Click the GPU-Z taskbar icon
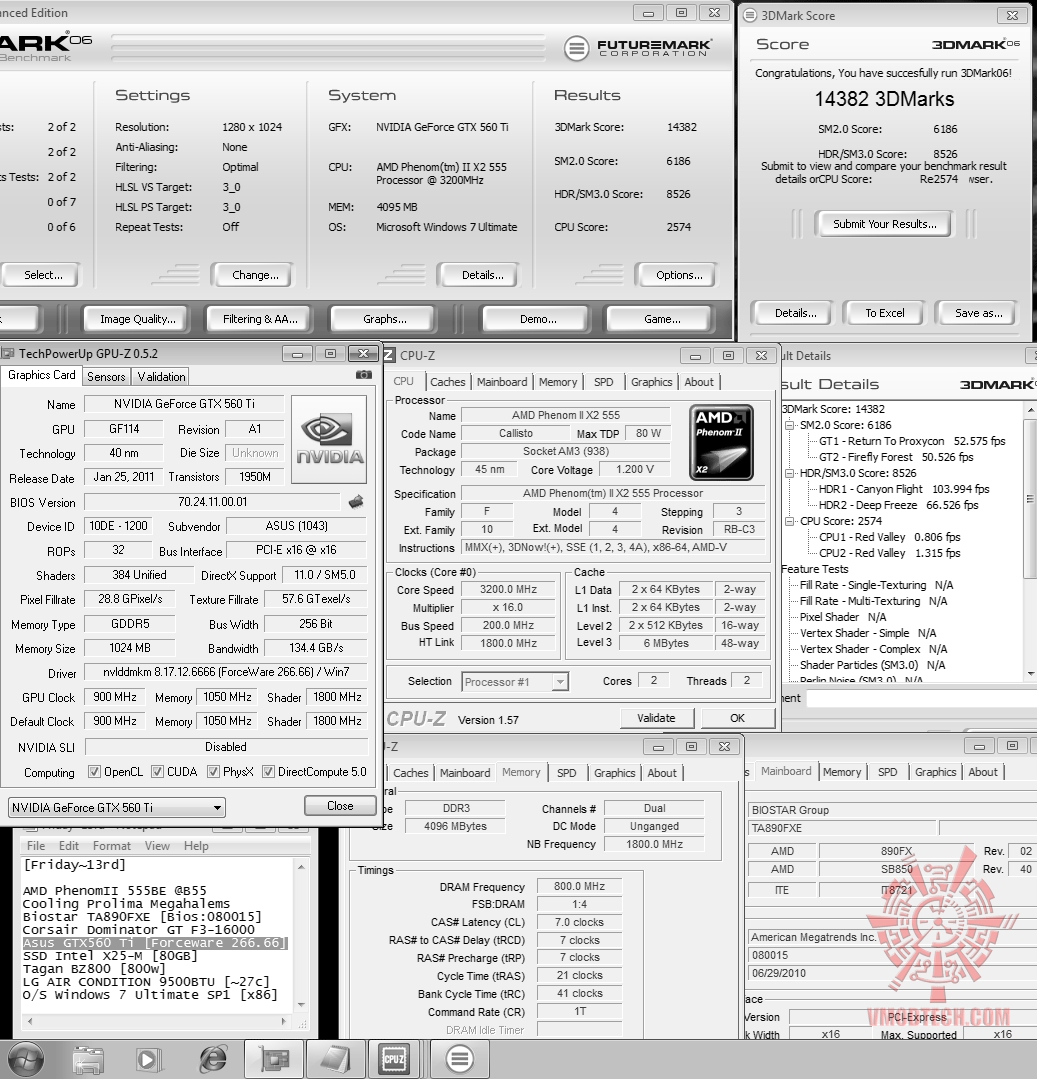 coord(274,1060)
